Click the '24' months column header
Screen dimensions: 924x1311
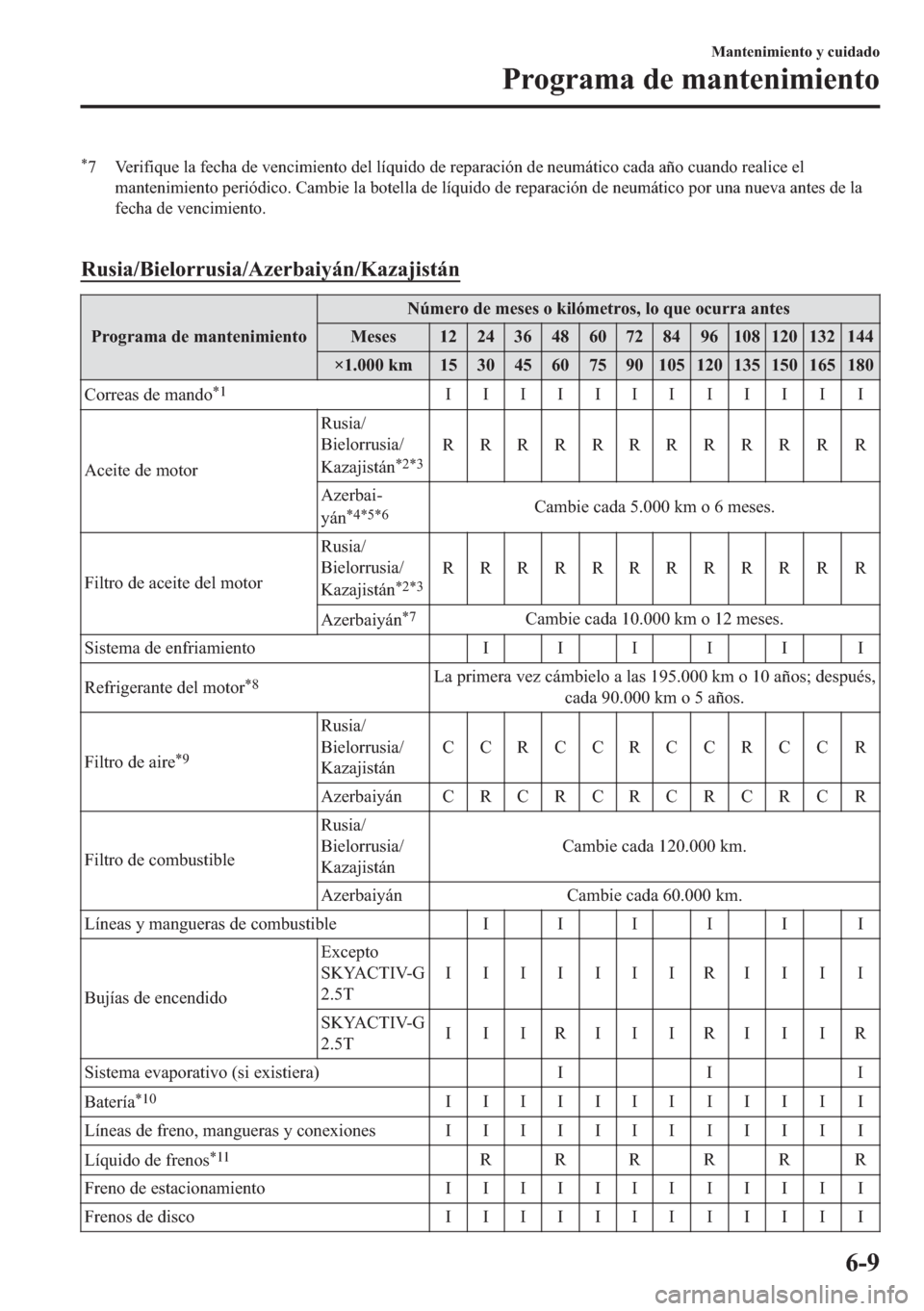pyautogui.click(x=485, y=337)
